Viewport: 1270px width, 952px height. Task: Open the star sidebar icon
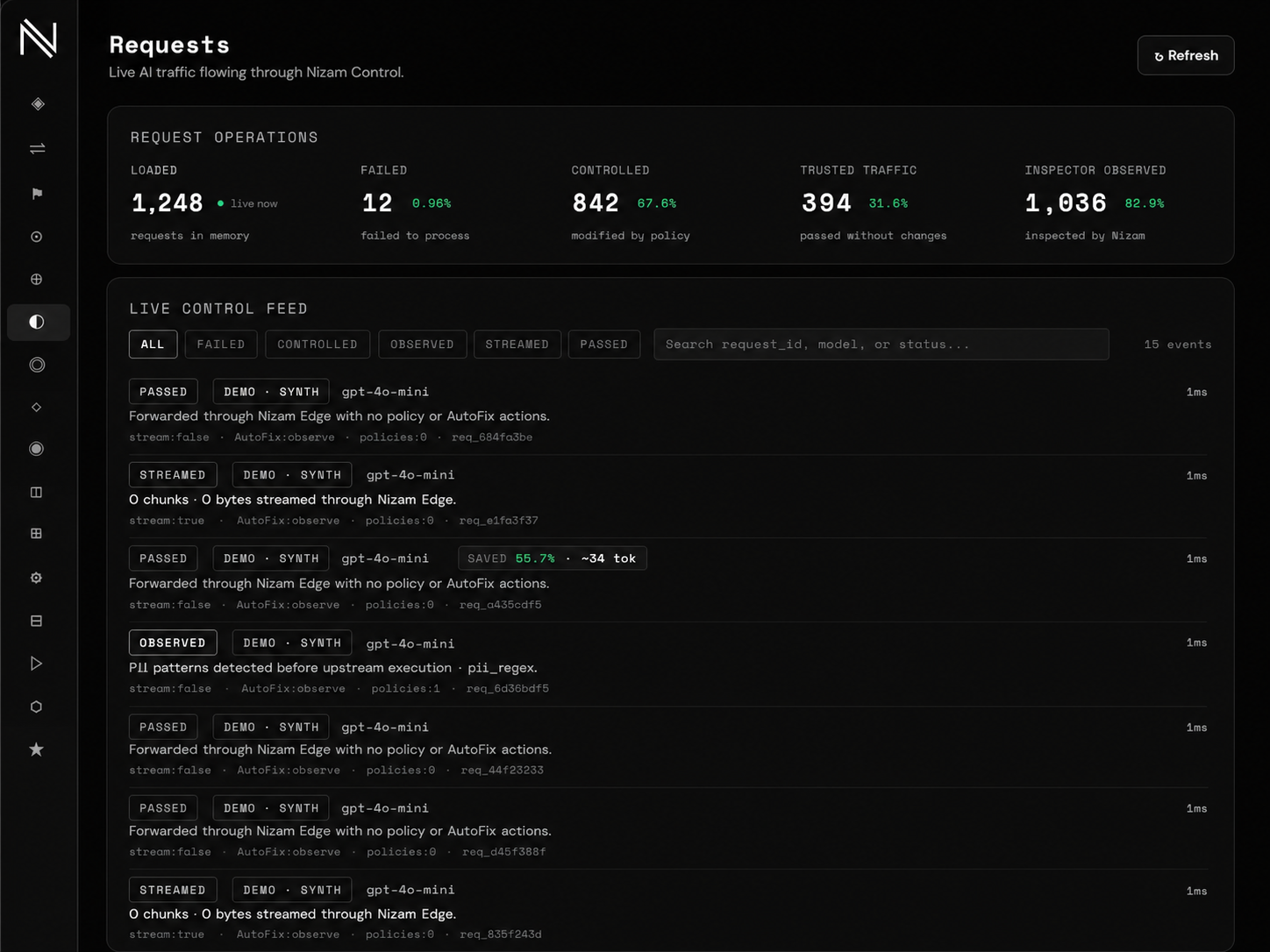(37, 750)
